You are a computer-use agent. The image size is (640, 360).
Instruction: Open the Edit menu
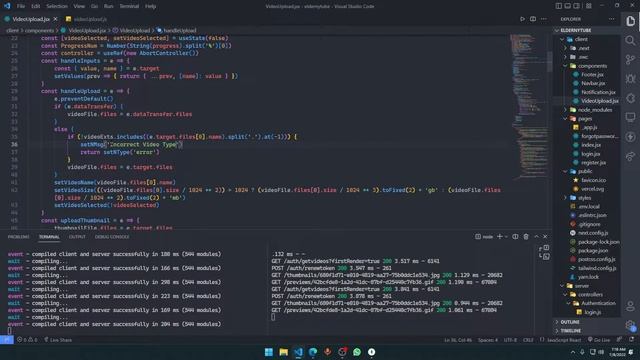[36, 6]
